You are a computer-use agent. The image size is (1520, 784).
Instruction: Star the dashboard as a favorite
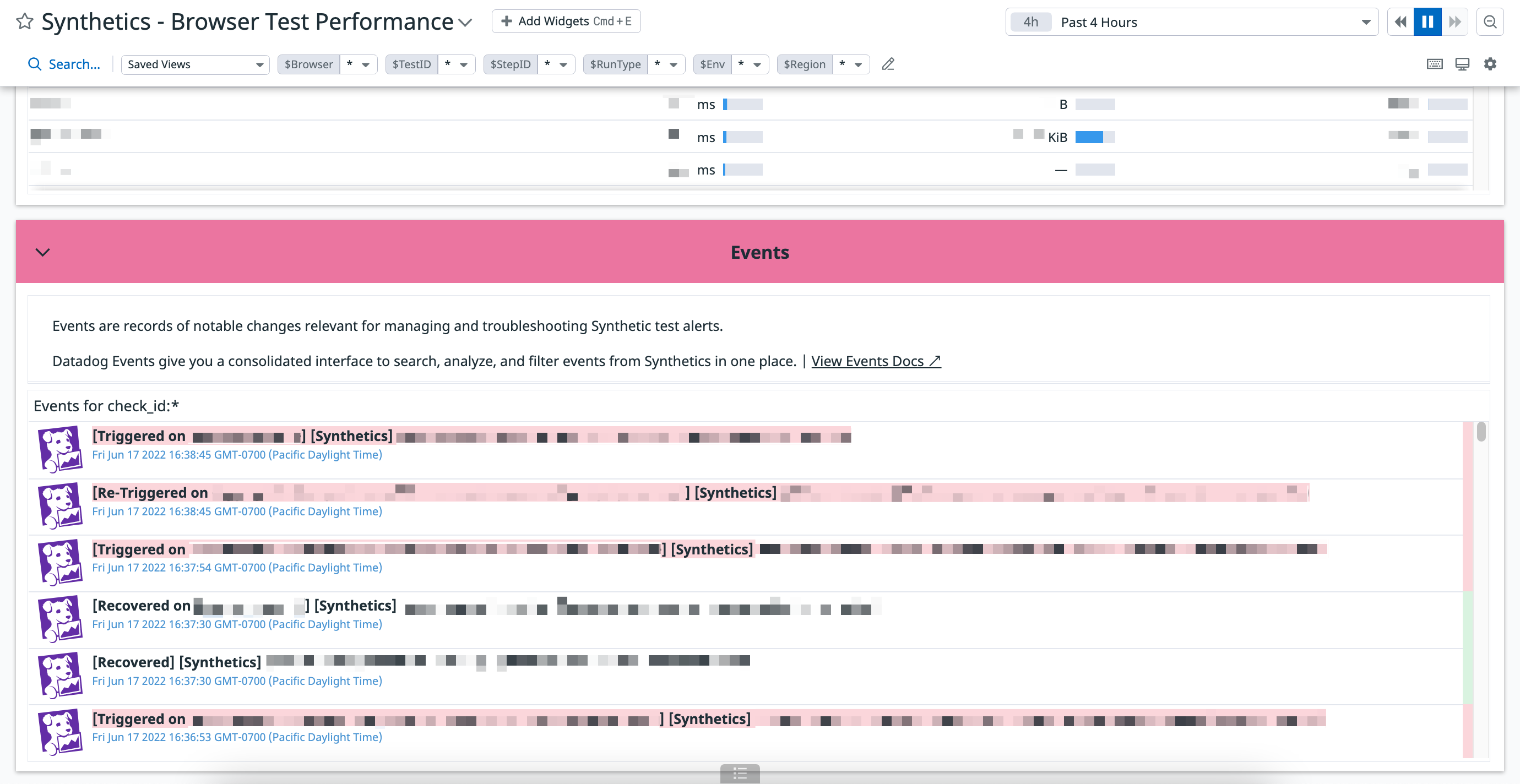tap(24, 22)
